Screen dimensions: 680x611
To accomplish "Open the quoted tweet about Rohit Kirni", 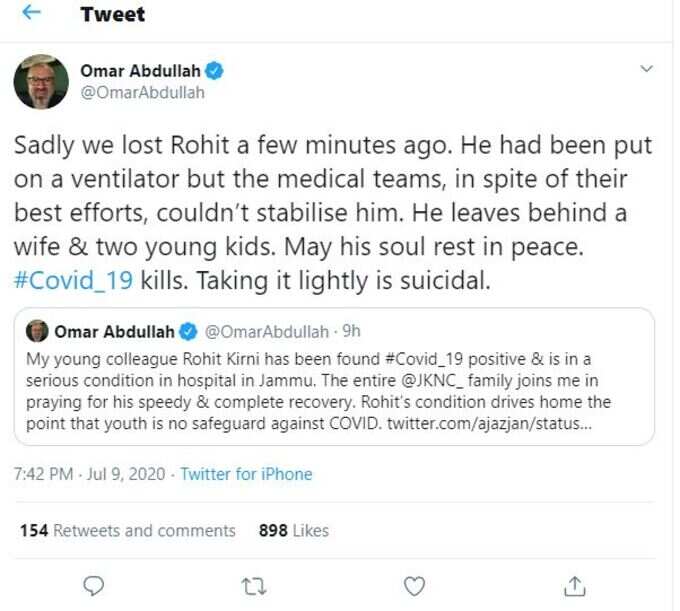I will click(334, 376).
